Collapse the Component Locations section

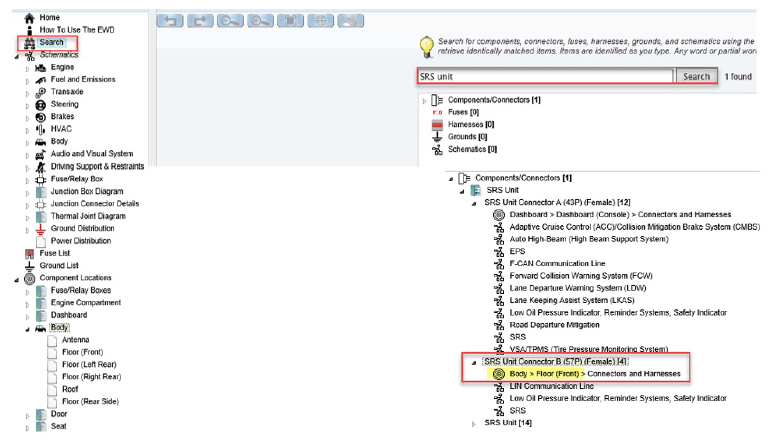tap(16, 280)
